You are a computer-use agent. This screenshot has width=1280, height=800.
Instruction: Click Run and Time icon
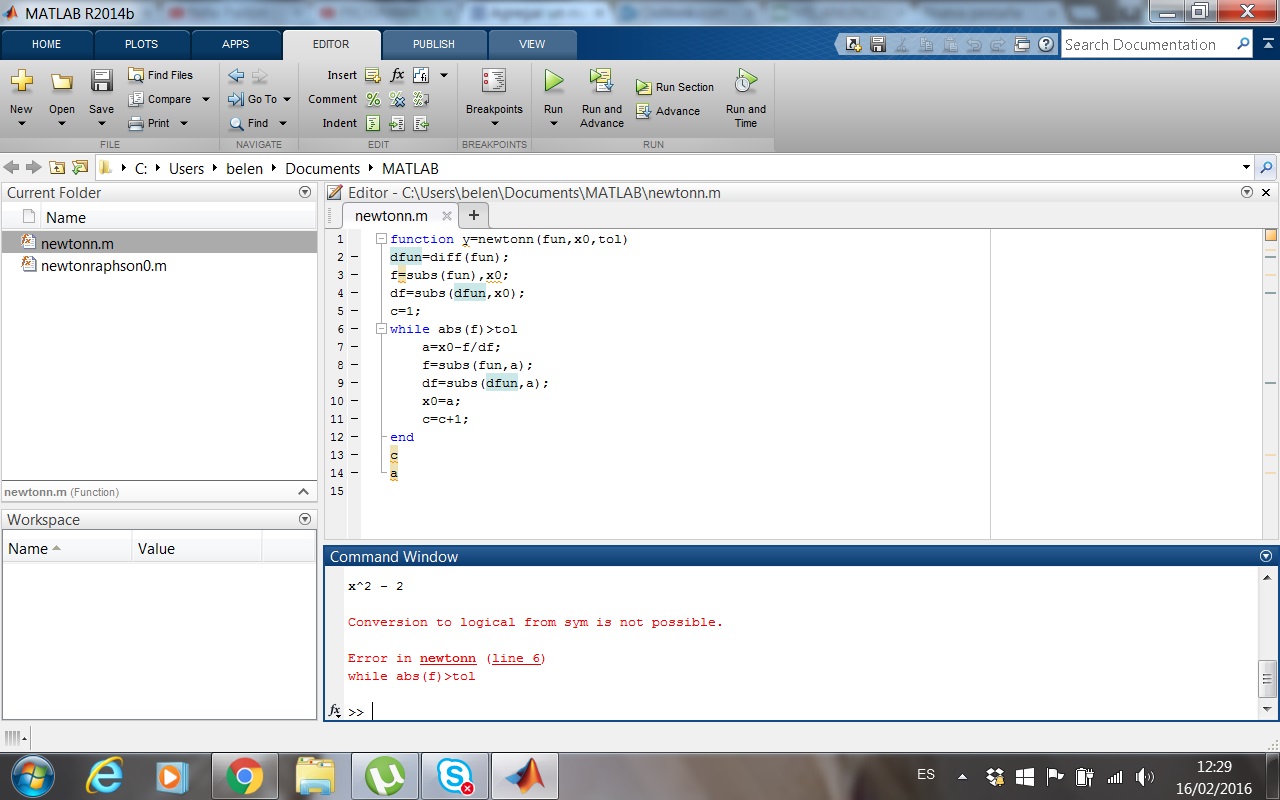point(745,81)
